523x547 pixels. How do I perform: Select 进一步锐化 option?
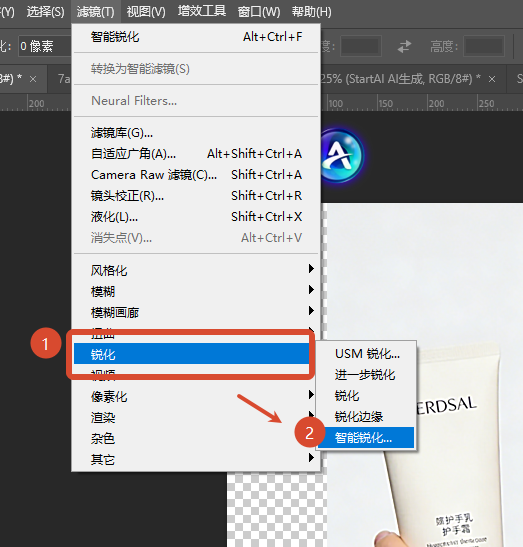[366, 375]
